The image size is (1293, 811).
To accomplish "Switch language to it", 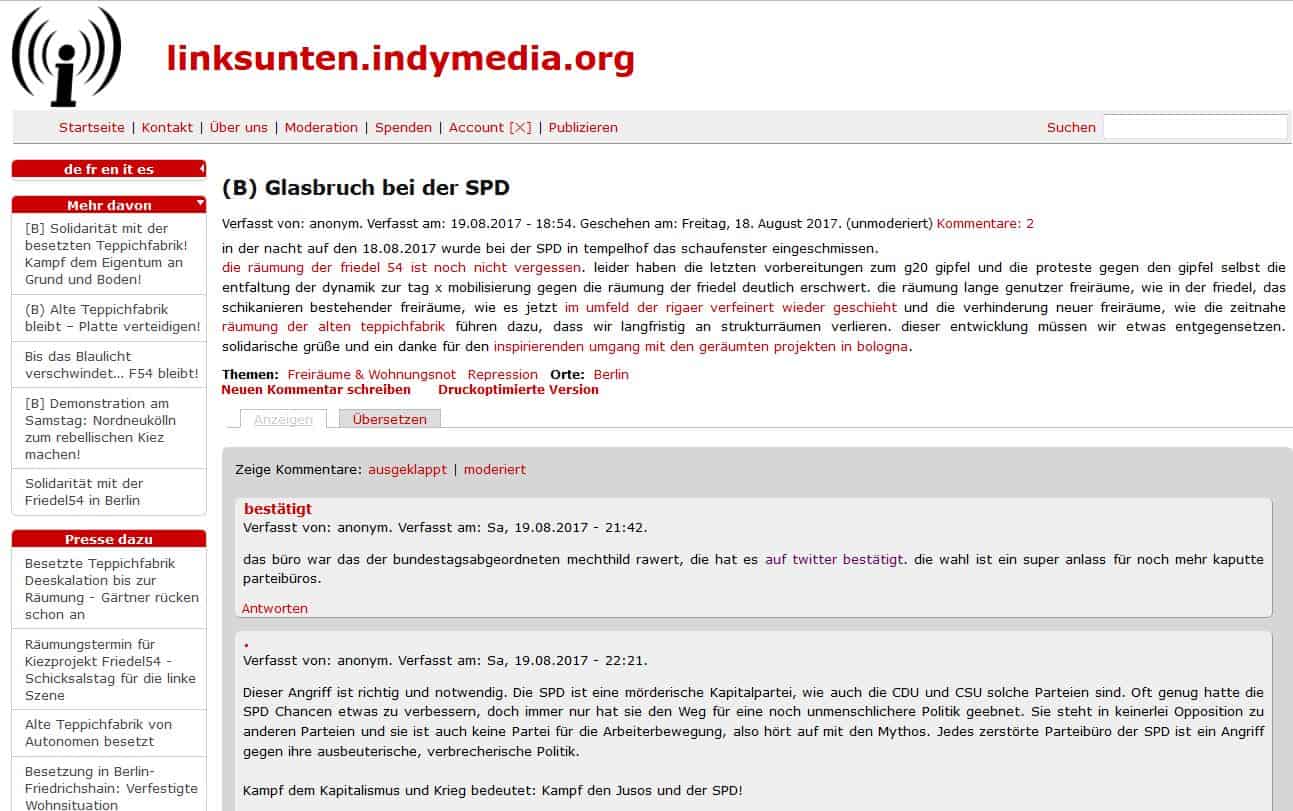I will pos(127,169).
